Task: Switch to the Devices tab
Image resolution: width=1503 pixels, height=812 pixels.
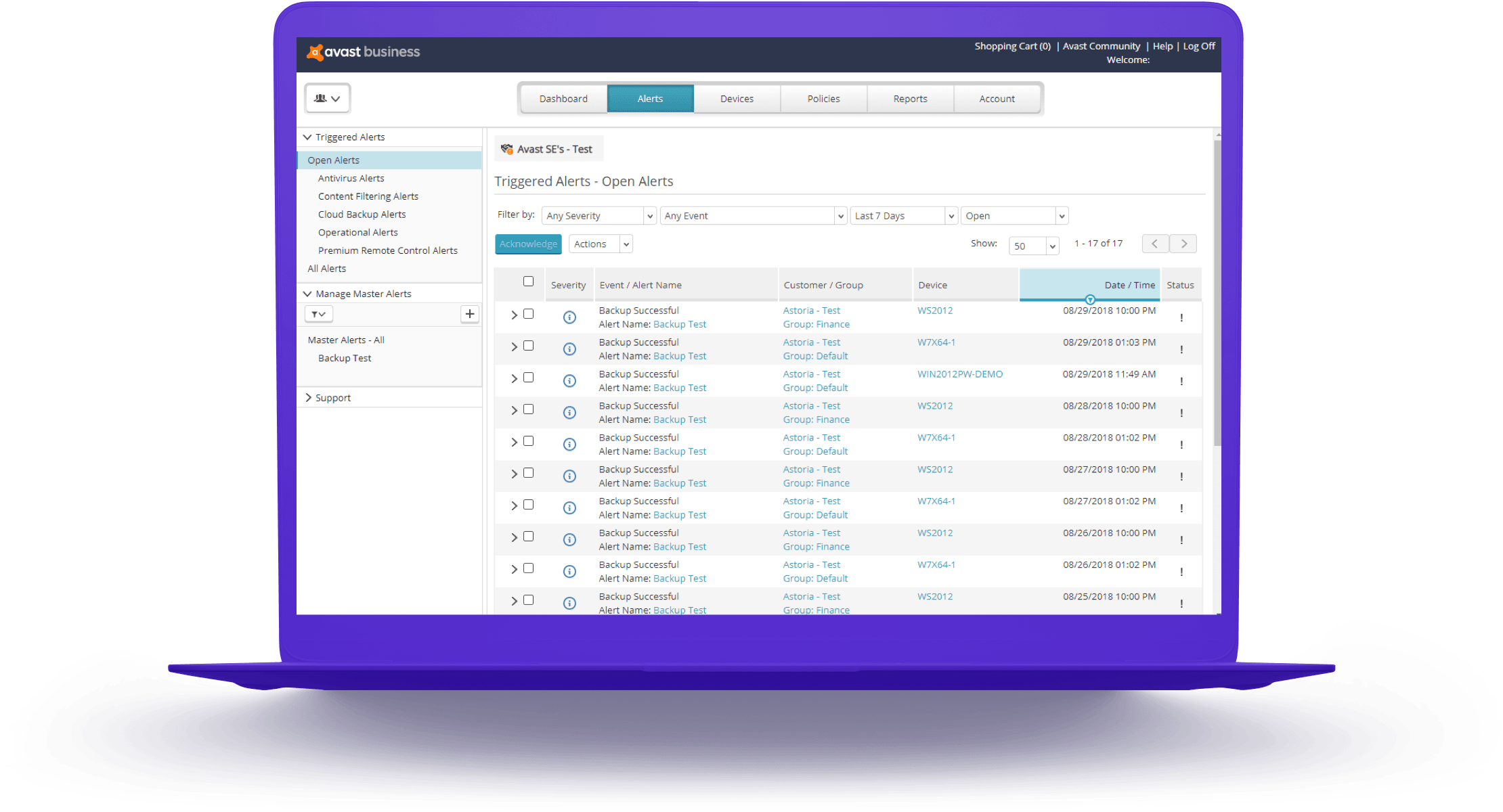Action: pyautogui.click(x=737, y=99)
